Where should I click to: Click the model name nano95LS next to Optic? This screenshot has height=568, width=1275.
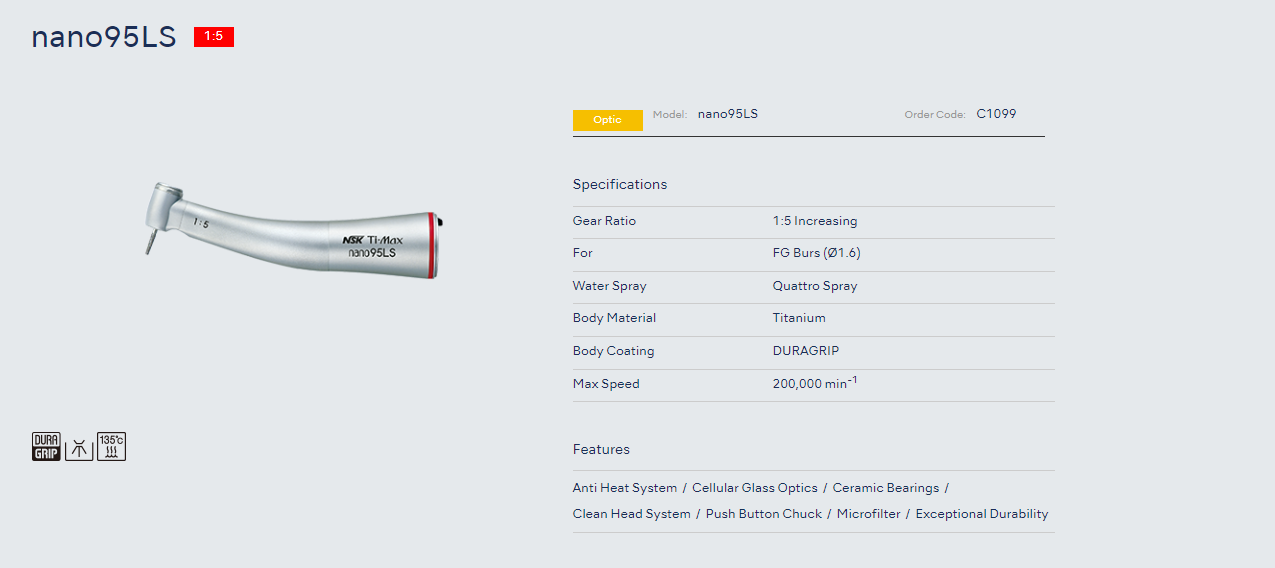click(727, 114)
